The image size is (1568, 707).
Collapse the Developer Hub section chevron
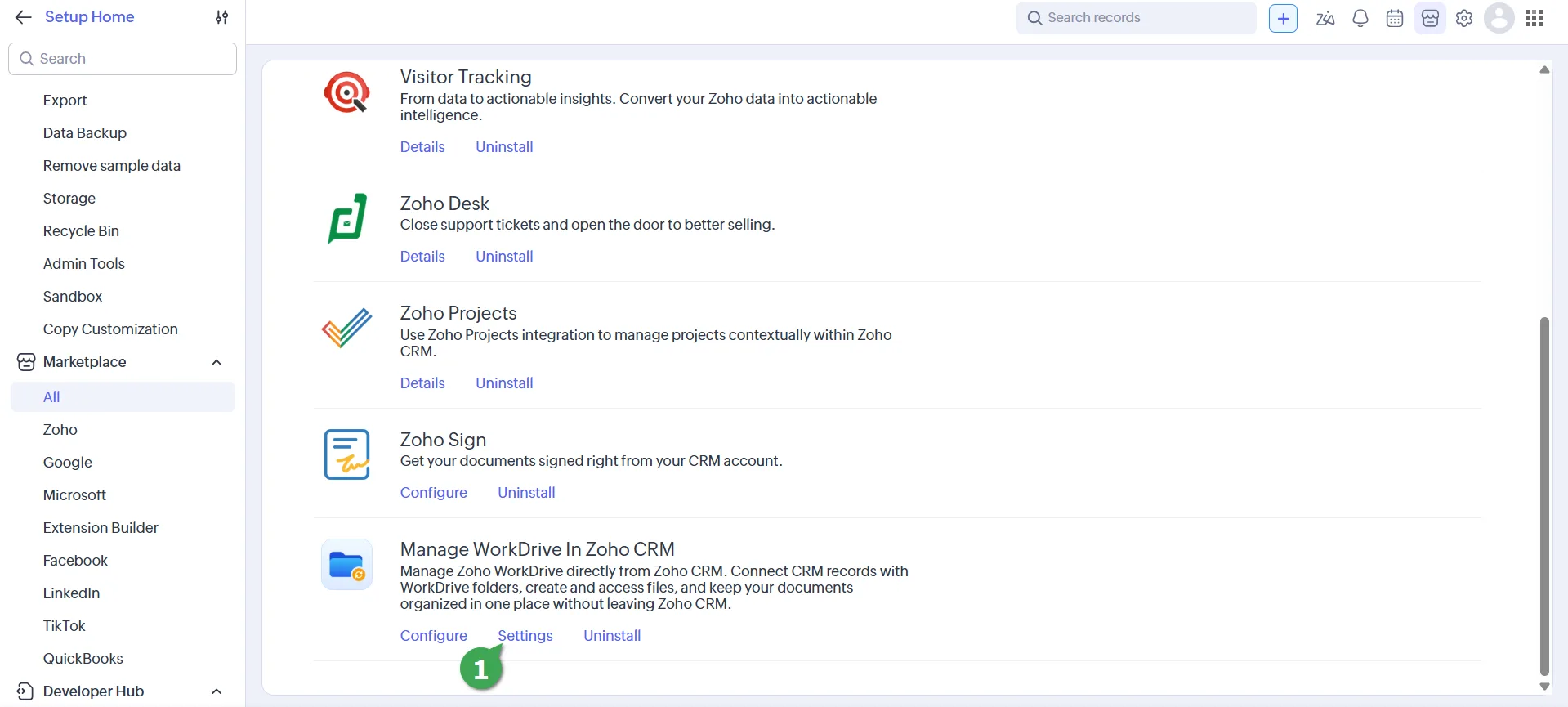pyautogui.click(x=217, y=691)
